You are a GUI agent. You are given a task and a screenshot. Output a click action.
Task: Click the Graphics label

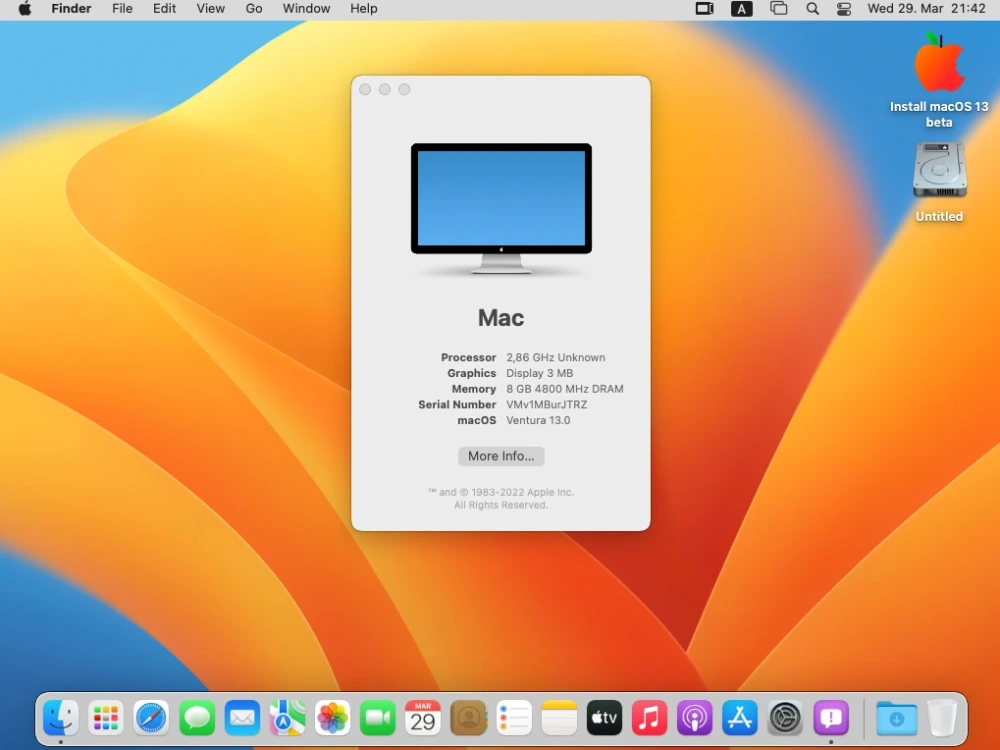tap(471, 373)
